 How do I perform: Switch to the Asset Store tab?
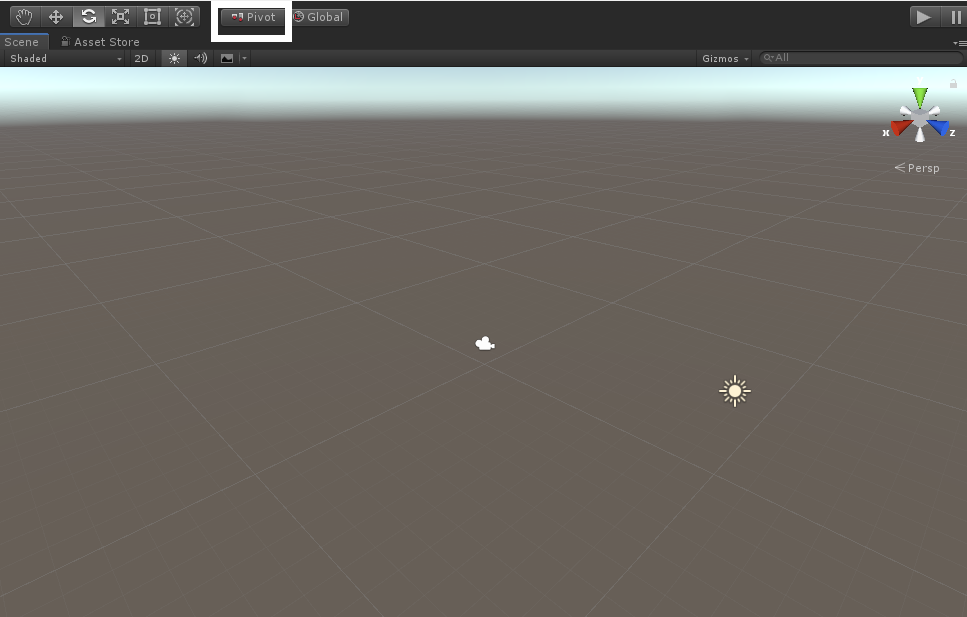[x=100, y=42]
